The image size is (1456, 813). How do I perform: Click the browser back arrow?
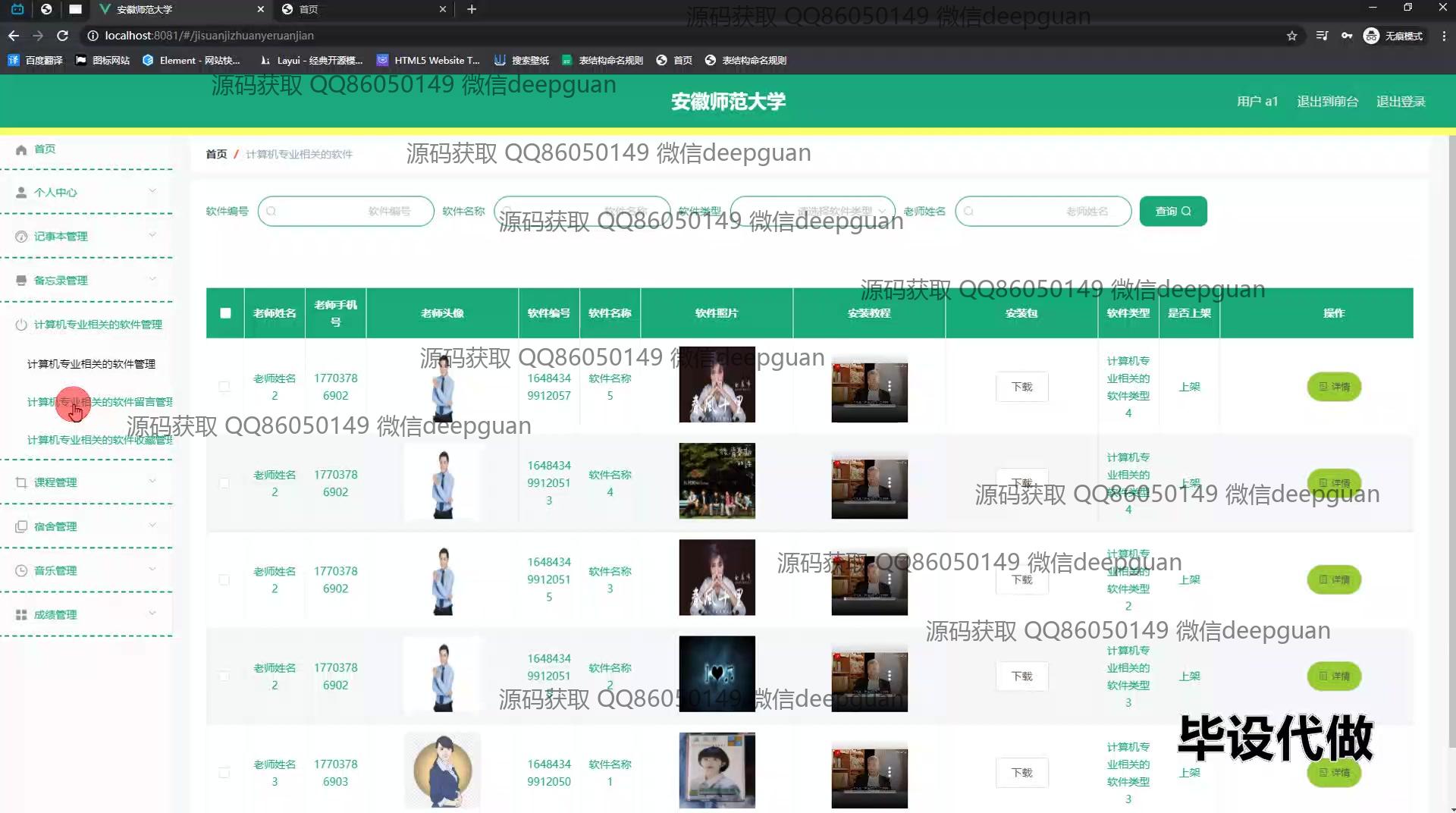[x=14, y=36]
